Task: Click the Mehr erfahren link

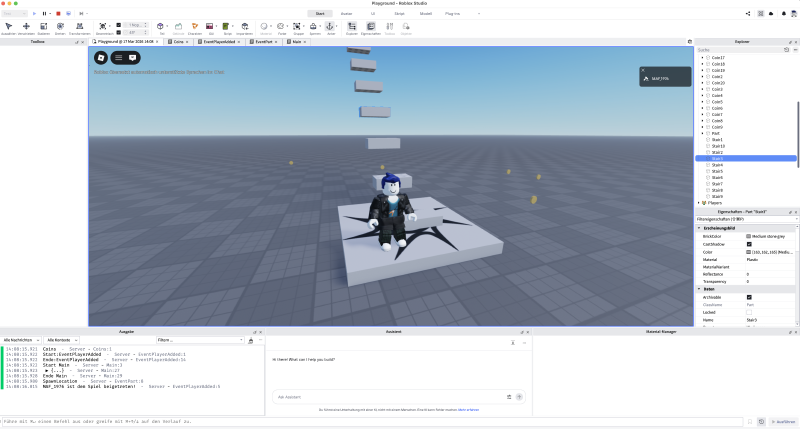Action: (468, 410)
